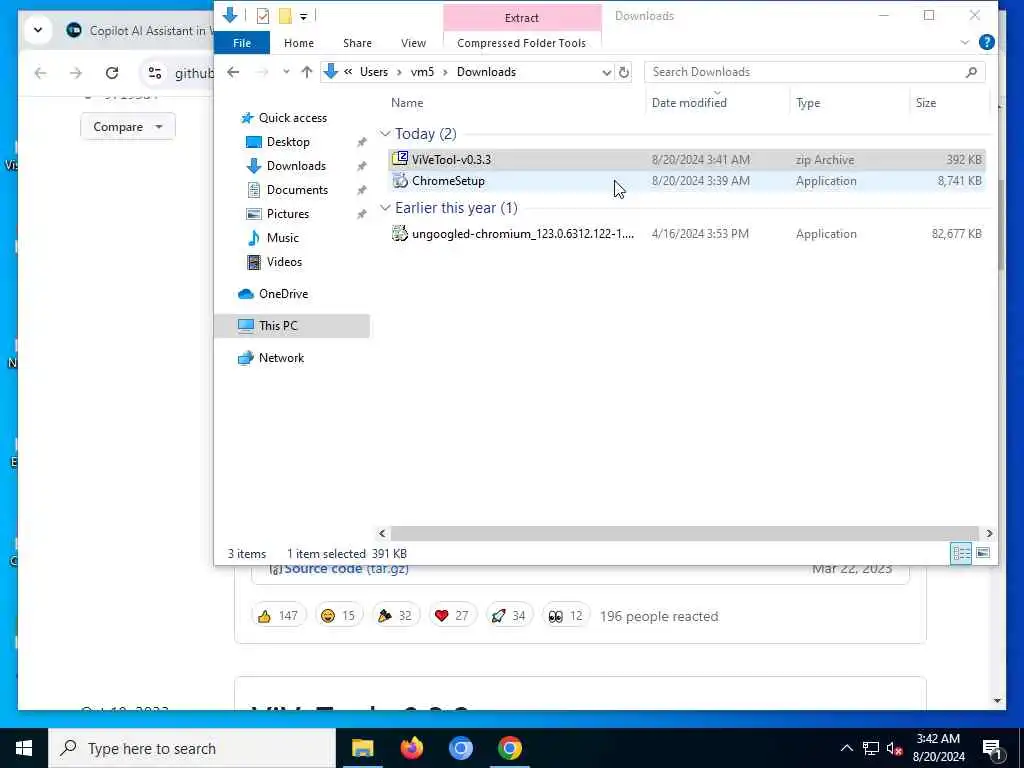Open Videos in navigation pane
The width and height of the screenshot is (1024, 768).
(284, 262)
